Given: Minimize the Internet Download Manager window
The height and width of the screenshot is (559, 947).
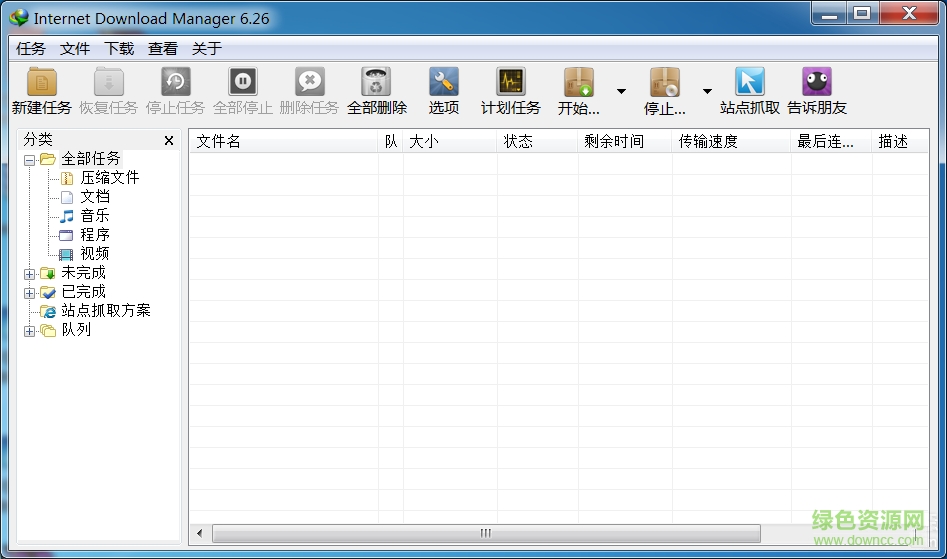Looking at the screenshot, I should click(x=830, y=14).
